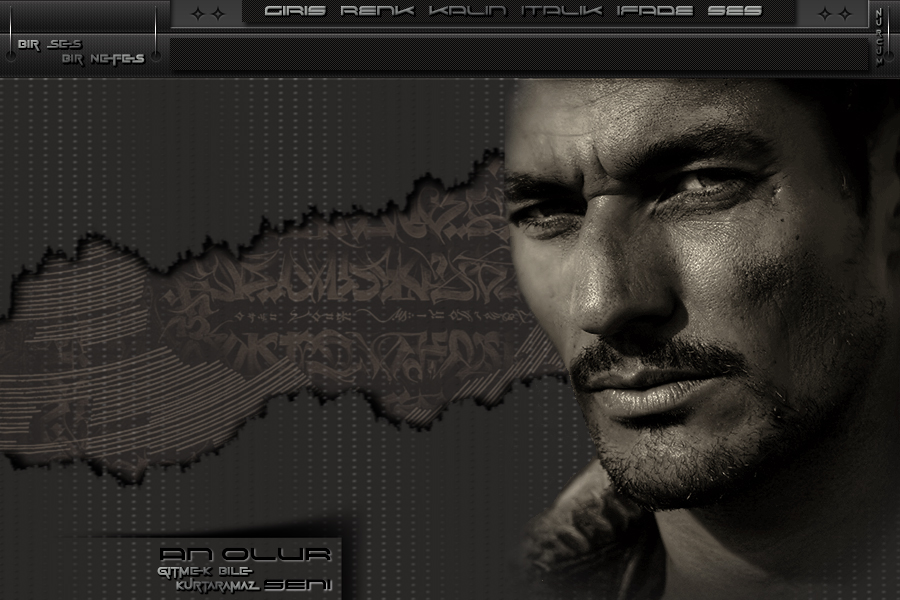Click the AN OLUR heading text
This screenshot has width=900, height=600.
pos(245,554)
